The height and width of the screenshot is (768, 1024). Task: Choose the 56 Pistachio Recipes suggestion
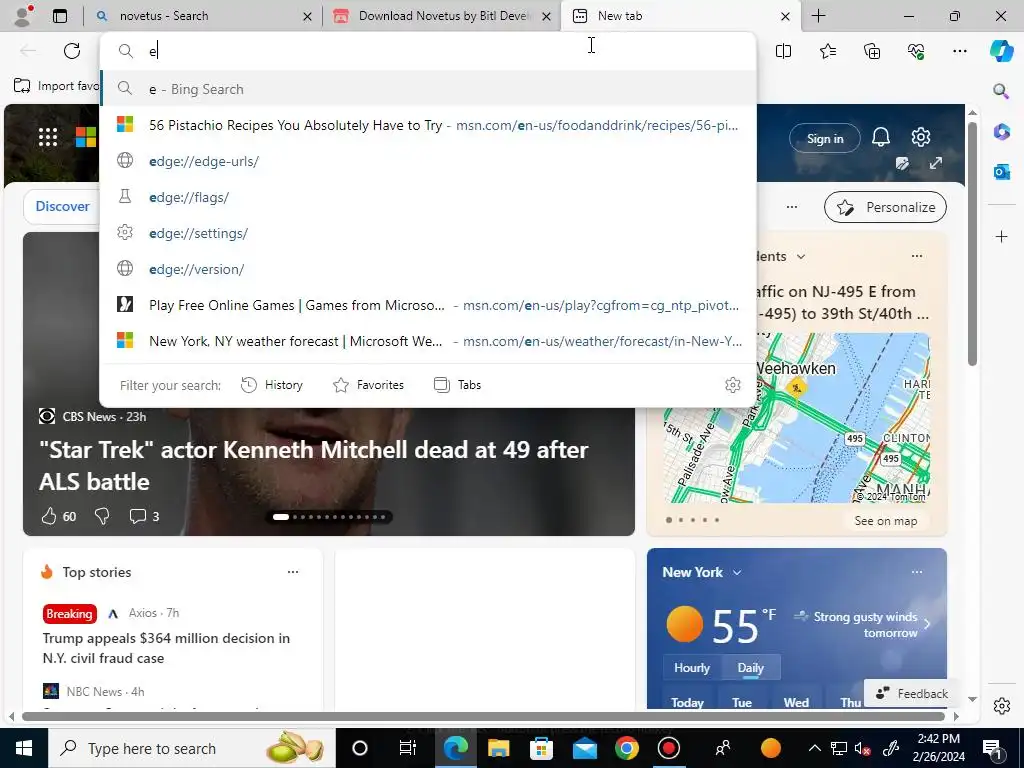(428, 125)
